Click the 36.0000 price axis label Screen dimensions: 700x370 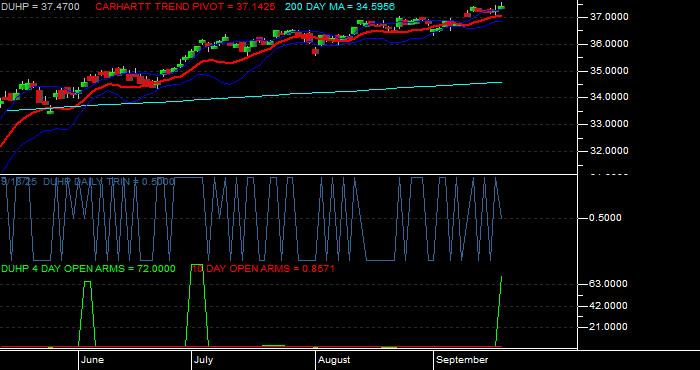tap(609, 44)
